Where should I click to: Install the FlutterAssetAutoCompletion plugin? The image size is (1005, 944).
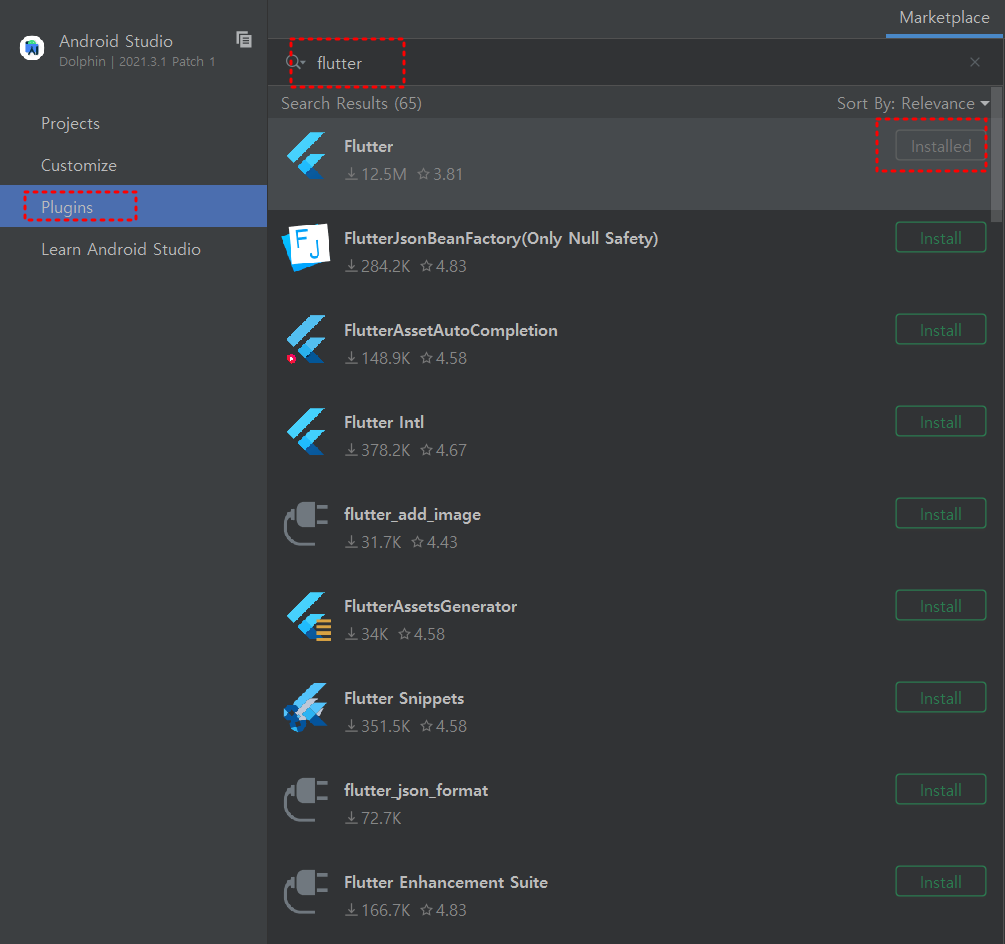pos(940,330)
